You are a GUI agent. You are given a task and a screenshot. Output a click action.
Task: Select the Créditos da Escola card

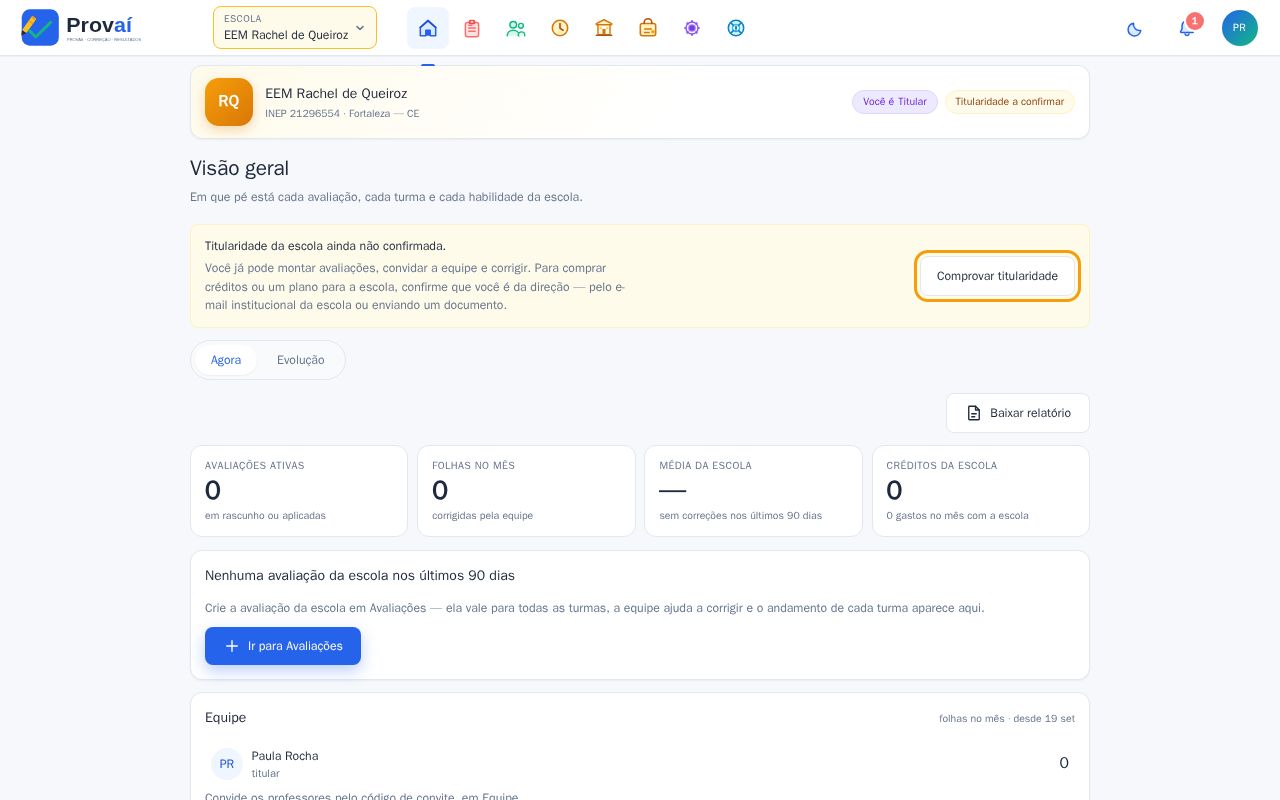(x=981, y=491)
